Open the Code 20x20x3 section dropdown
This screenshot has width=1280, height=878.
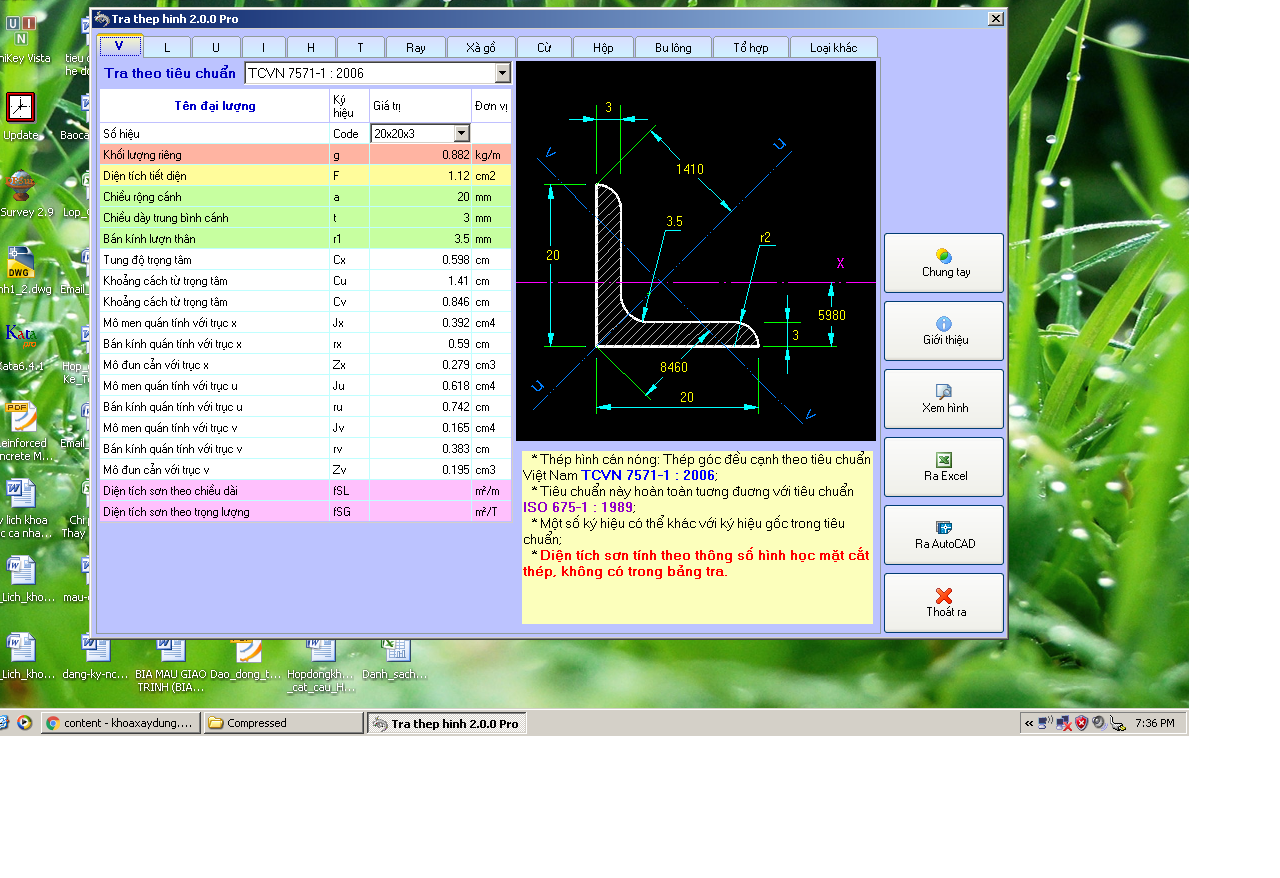pos(461,133)
